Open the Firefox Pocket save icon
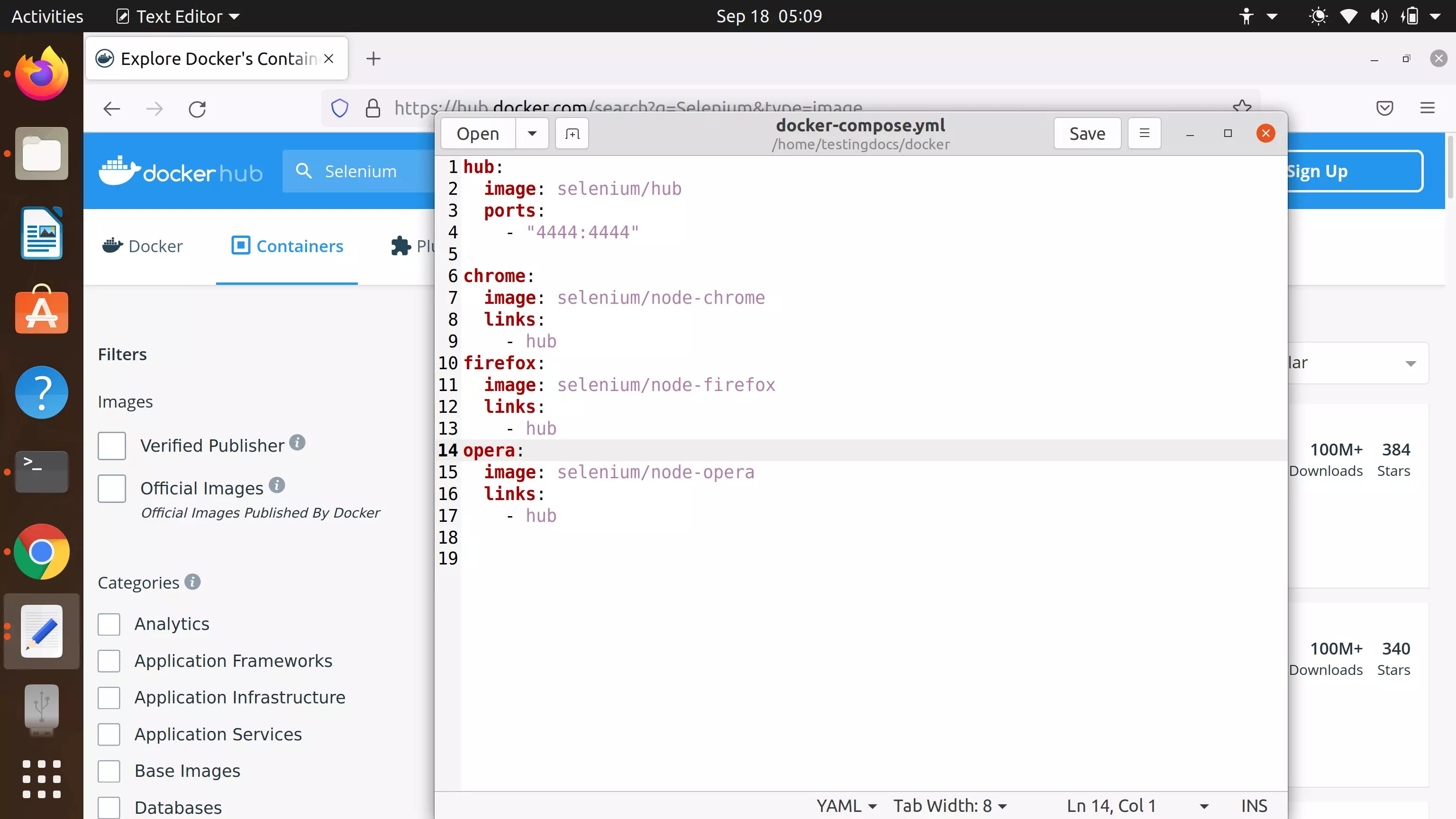The width and height of the screenshot is (1456, 819). click(x=1384, y=108)
